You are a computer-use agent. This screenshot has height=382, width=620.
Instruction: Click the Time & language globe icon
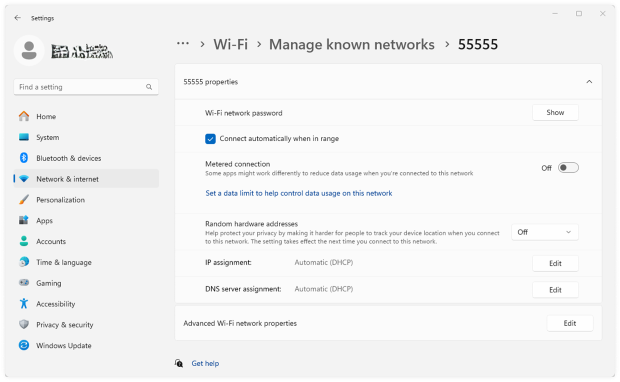pos(24,262)
